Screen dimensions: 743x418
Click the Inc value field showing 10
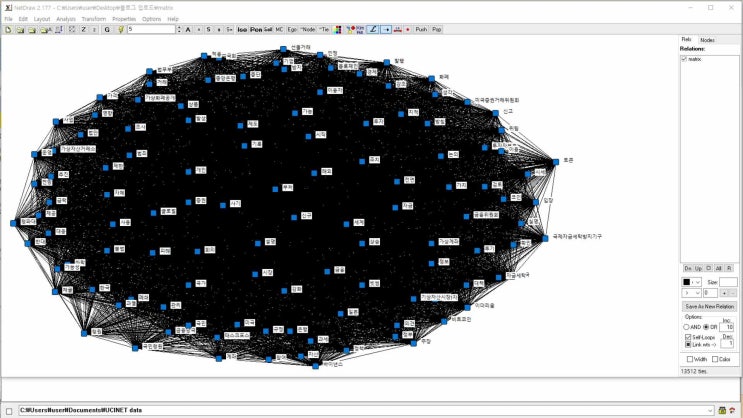[x=726, y=327]
